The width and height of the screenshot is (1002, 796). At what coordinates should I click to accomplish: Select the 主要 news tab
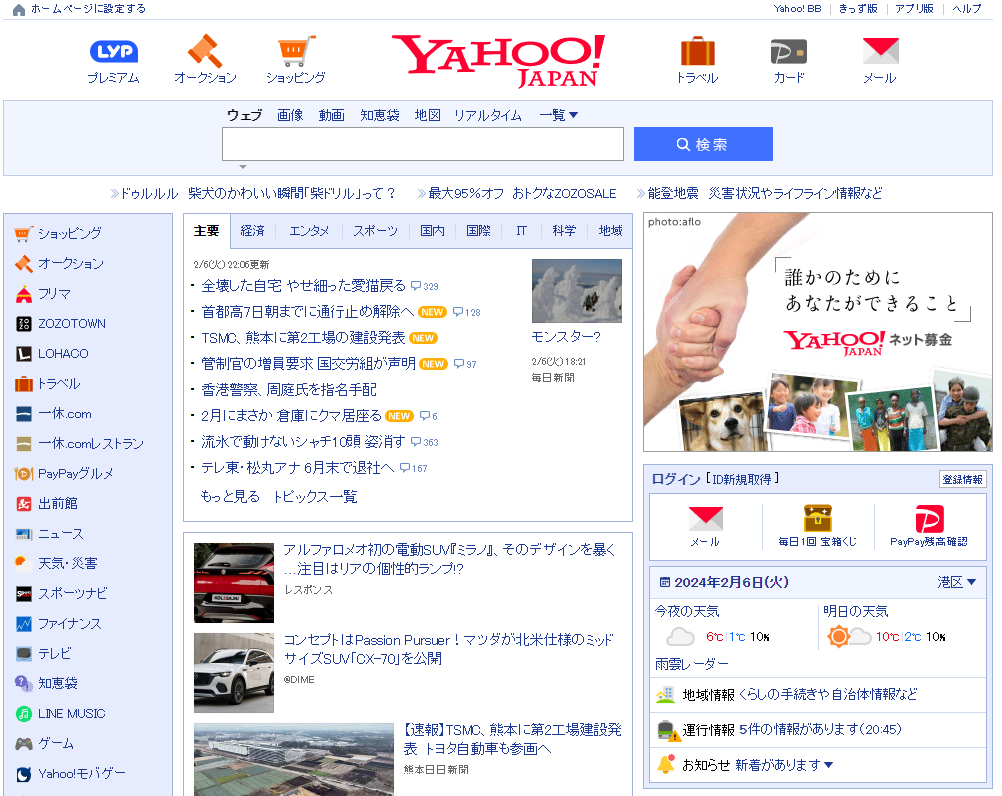(206, 231)
